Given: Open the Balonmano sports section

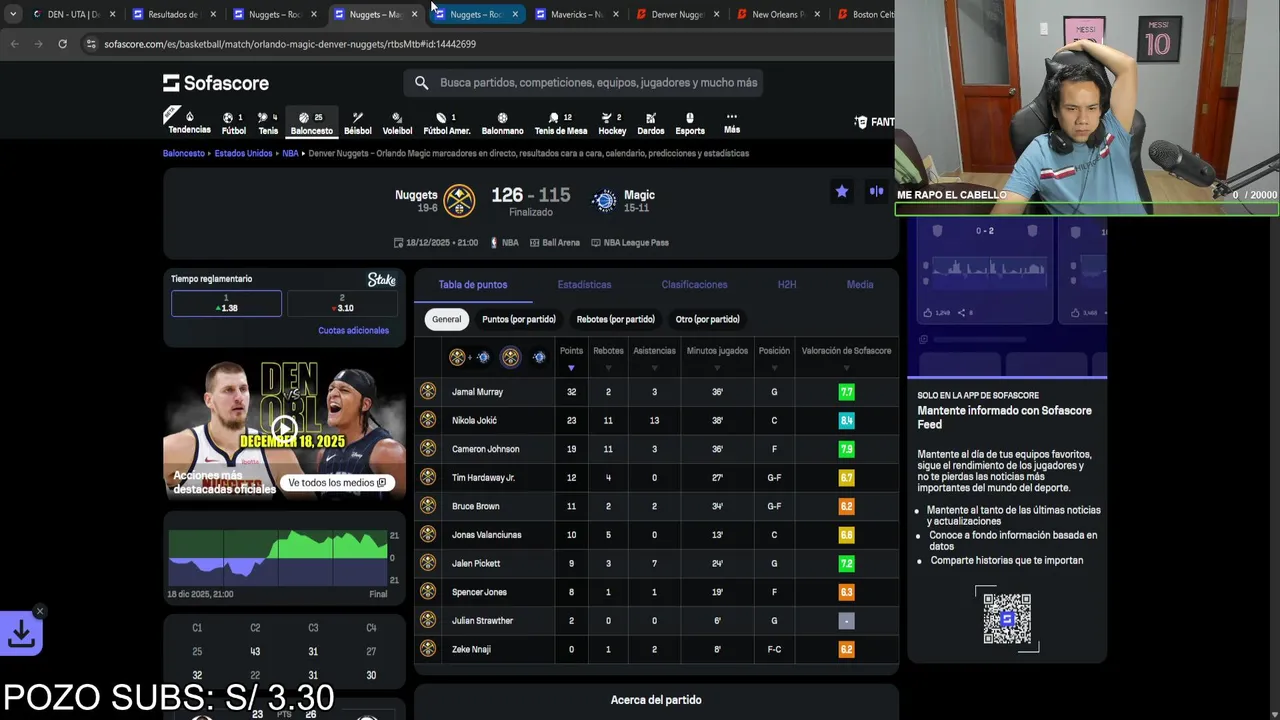Looking at the screenshot, I should pos(502,123).
